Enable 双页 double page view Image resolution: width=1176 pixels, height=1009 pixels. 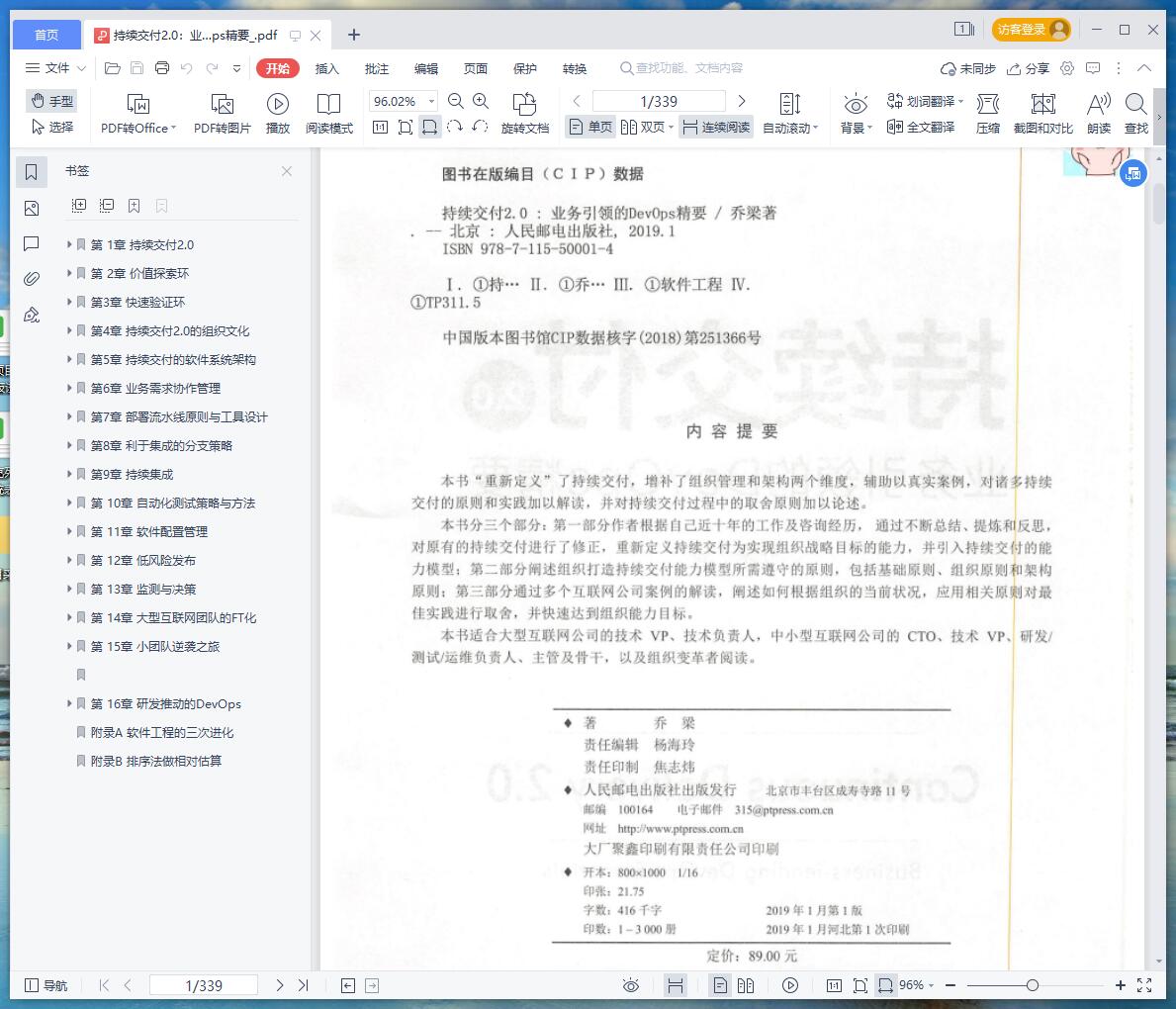pyautogui.click(x=647, y=127)
